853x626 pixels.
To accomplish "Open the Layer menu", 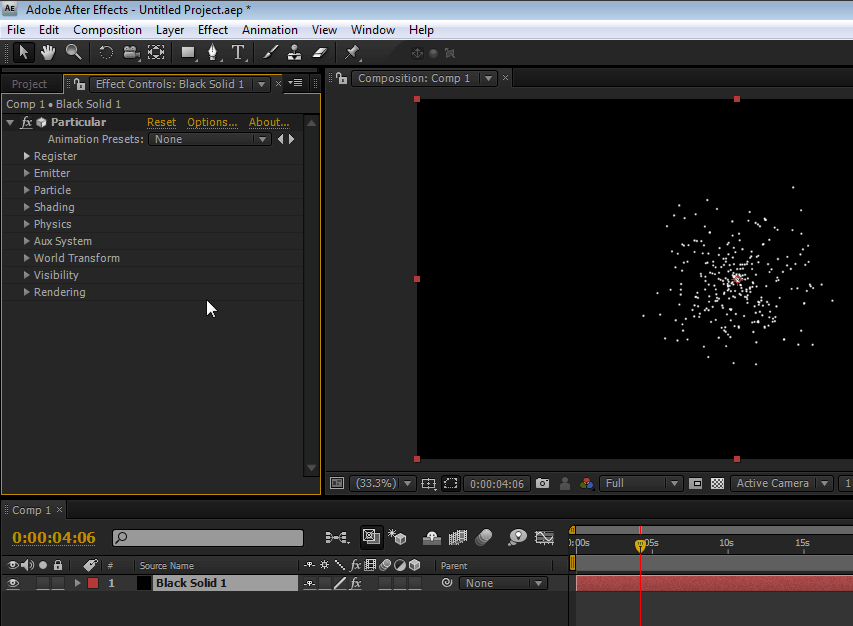I will (x=170, y=30).
